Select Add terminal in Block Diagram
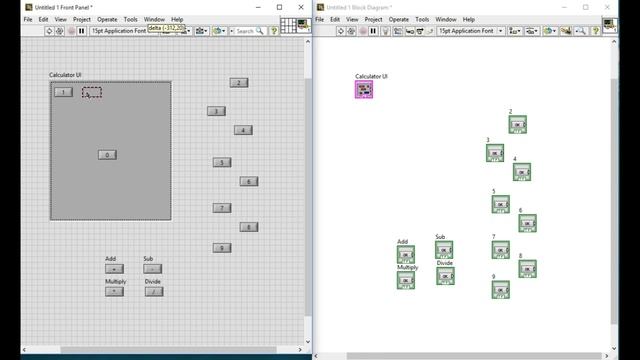The height and width of the screenshot is (360, 640). pyautogui.click(x=406, y=255)
